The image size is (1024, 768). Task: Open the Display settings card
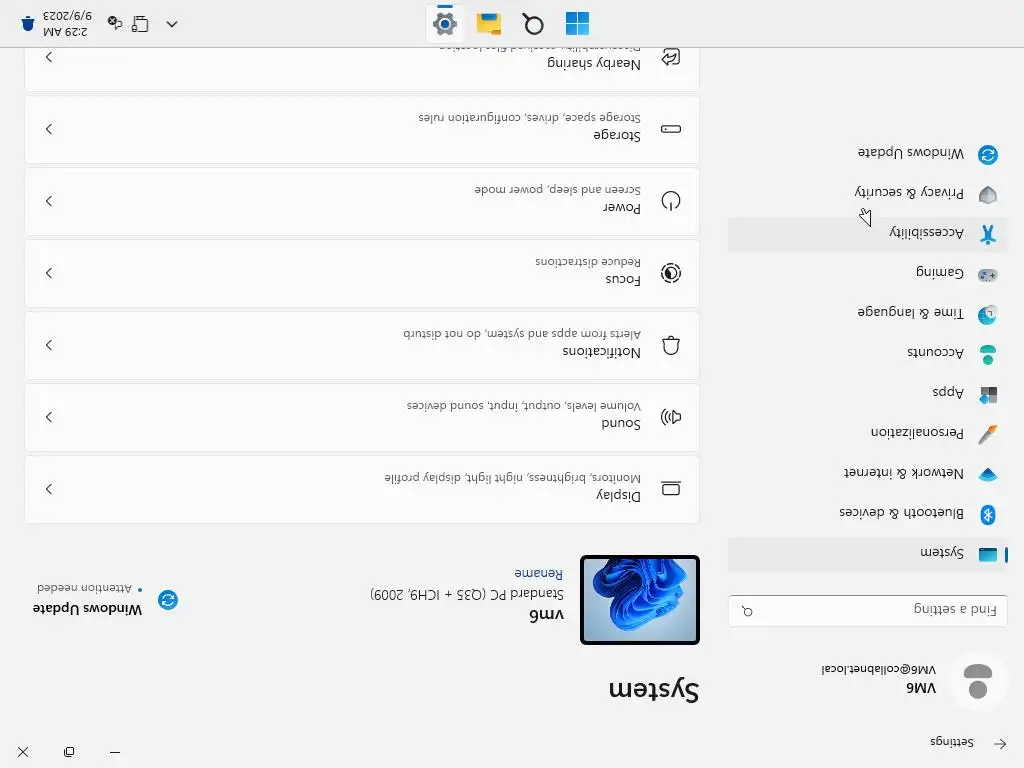point(362,488)
